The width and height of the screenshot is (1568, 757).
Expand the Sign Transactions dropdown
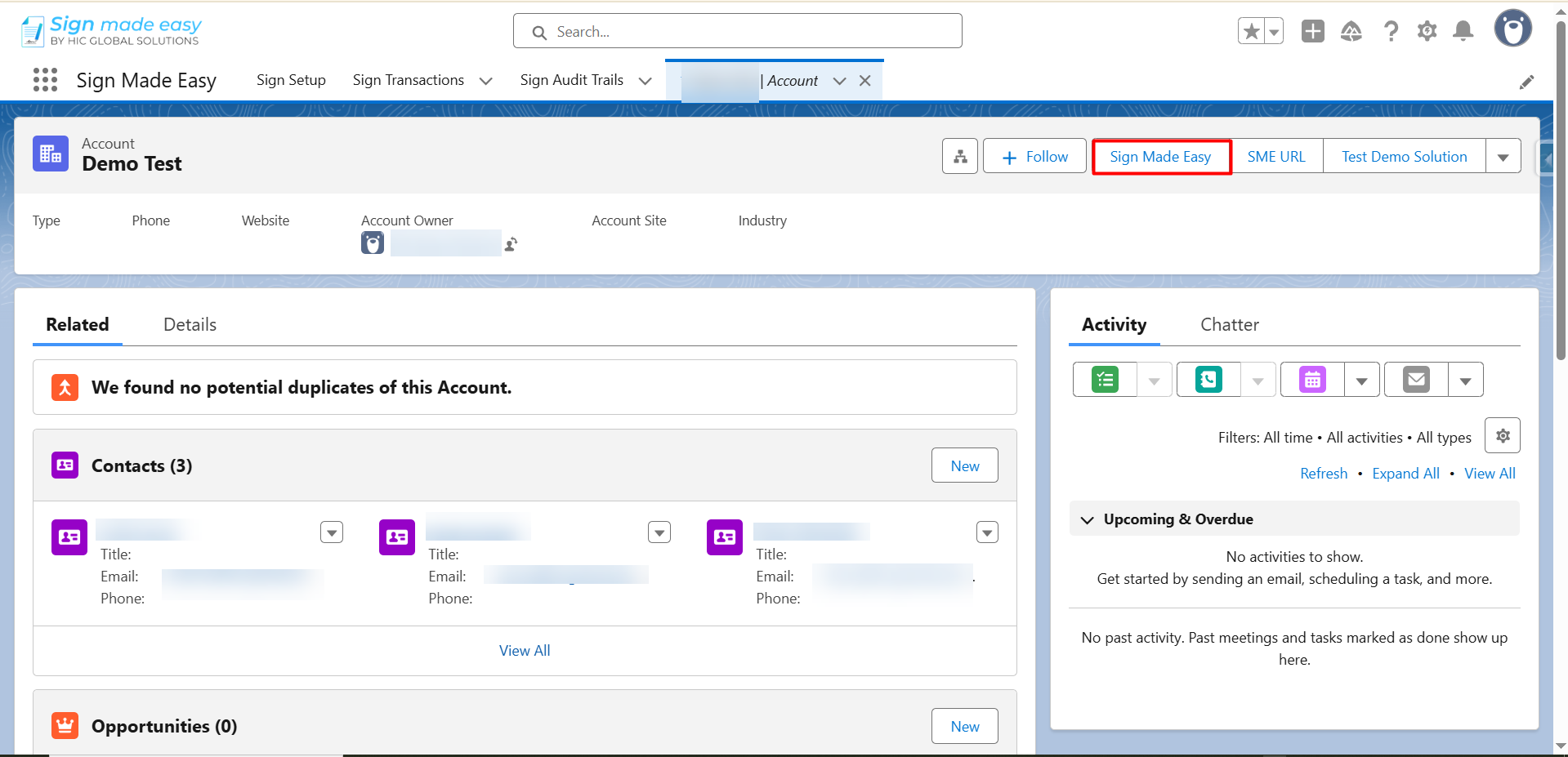tap(485, 81)
